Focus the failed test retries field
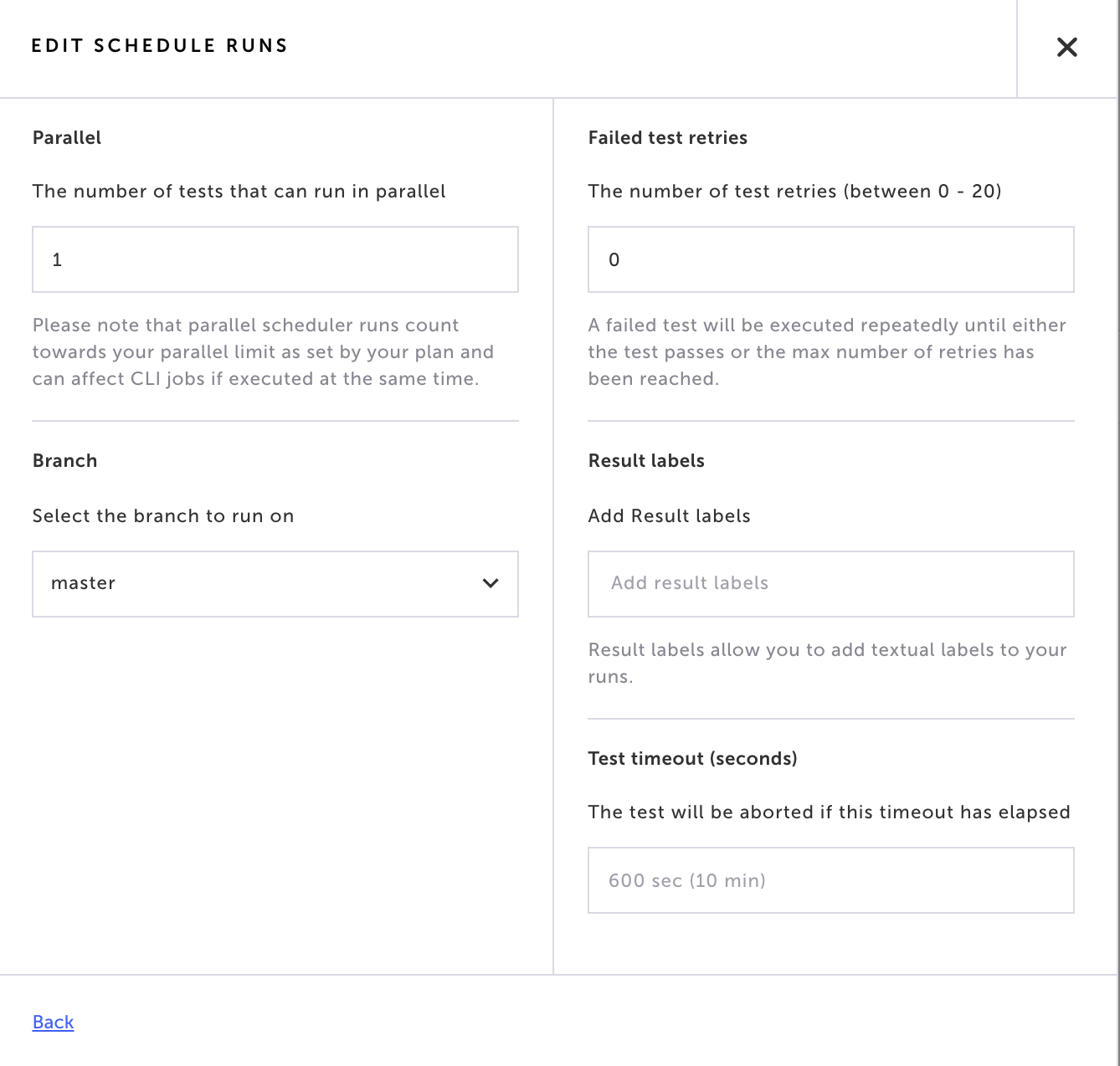1120x1066 pixels. tap(830, 259)
